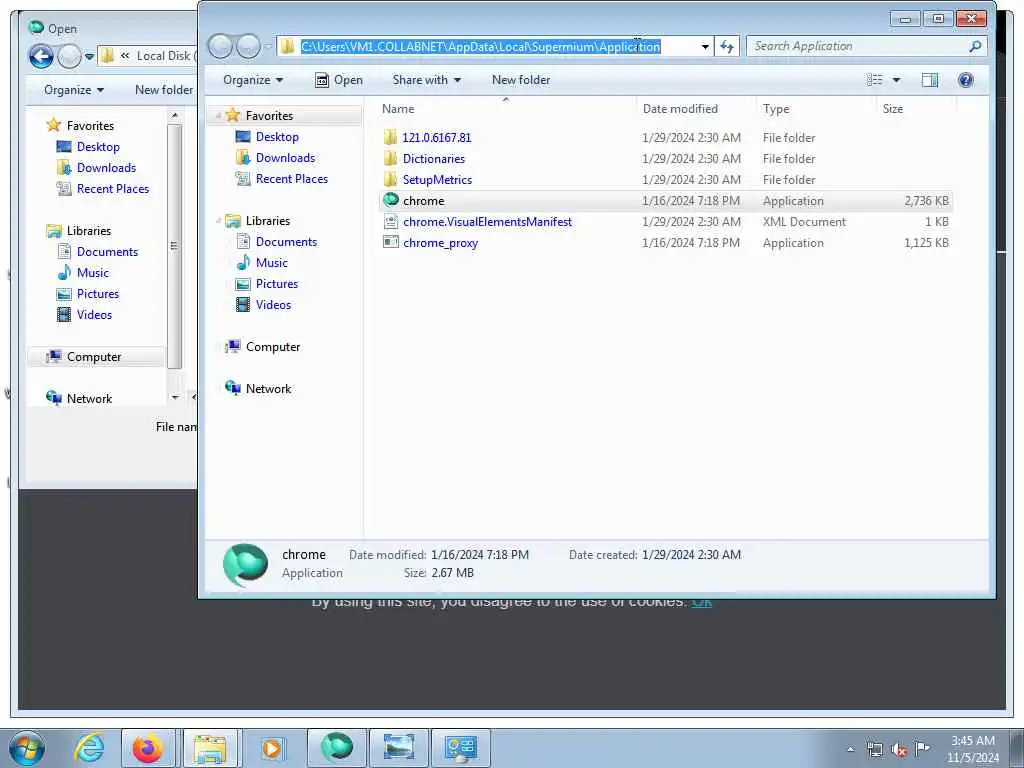Switch to Supermium taskbar icon
Image resolution: width=1024 pixels, height=768 pixels.
(336, 748)
